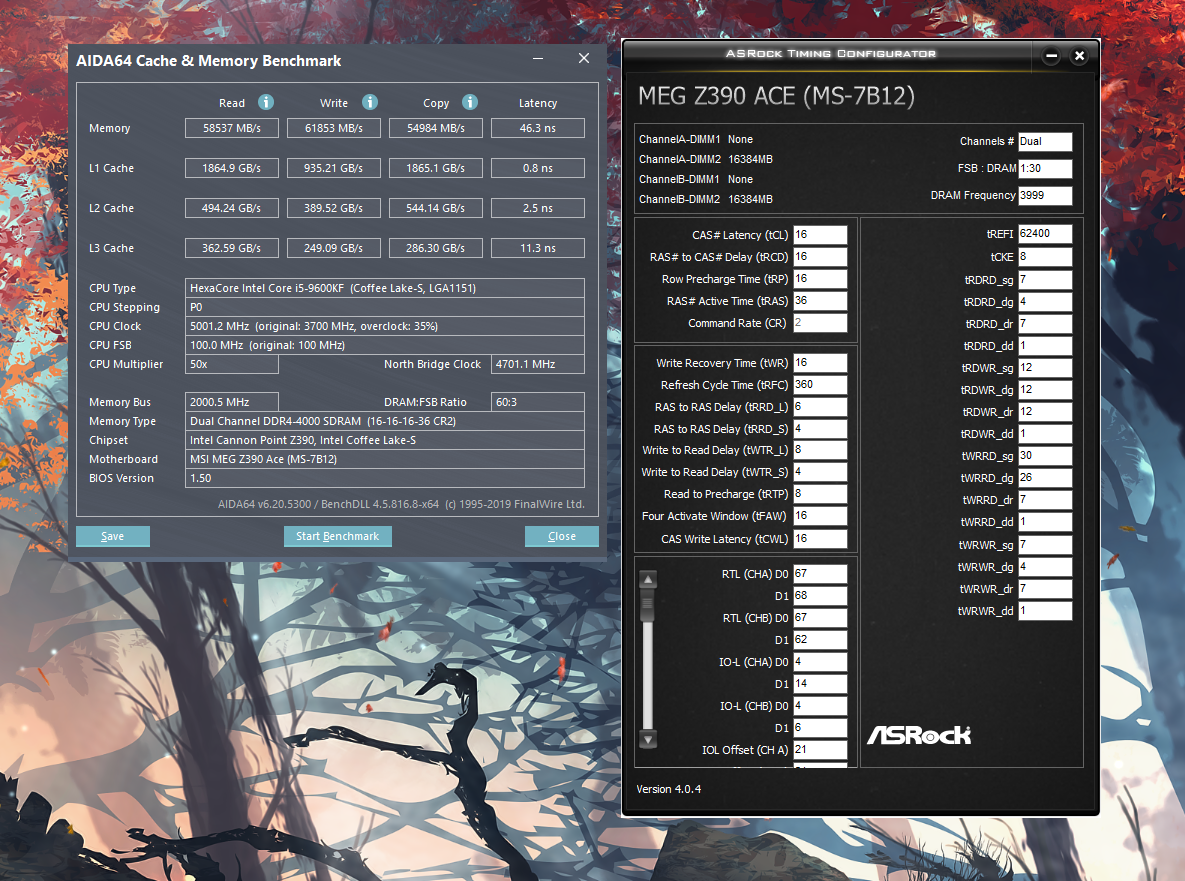
Task: Click the North Bridge Clock value 4701.1 MHz
Action: pos(537,364)
